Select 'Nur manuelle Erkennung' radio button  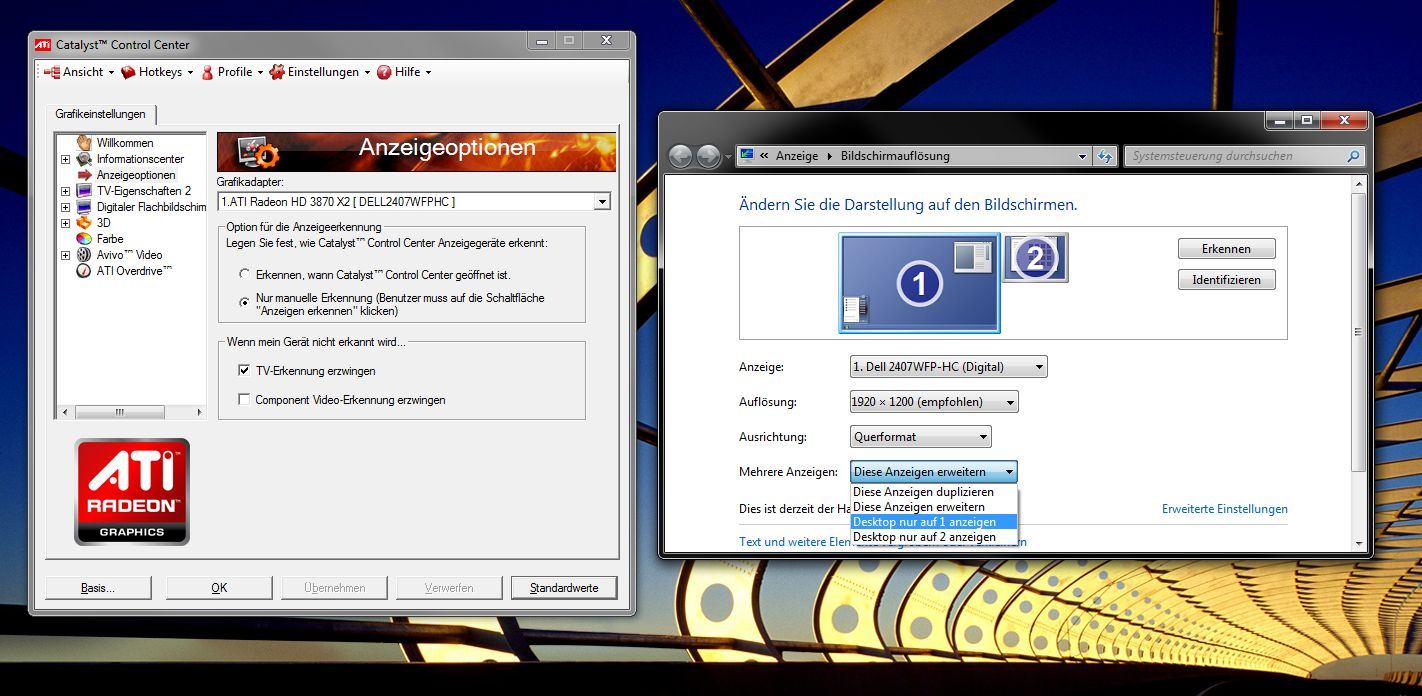(x=245, y=301)
